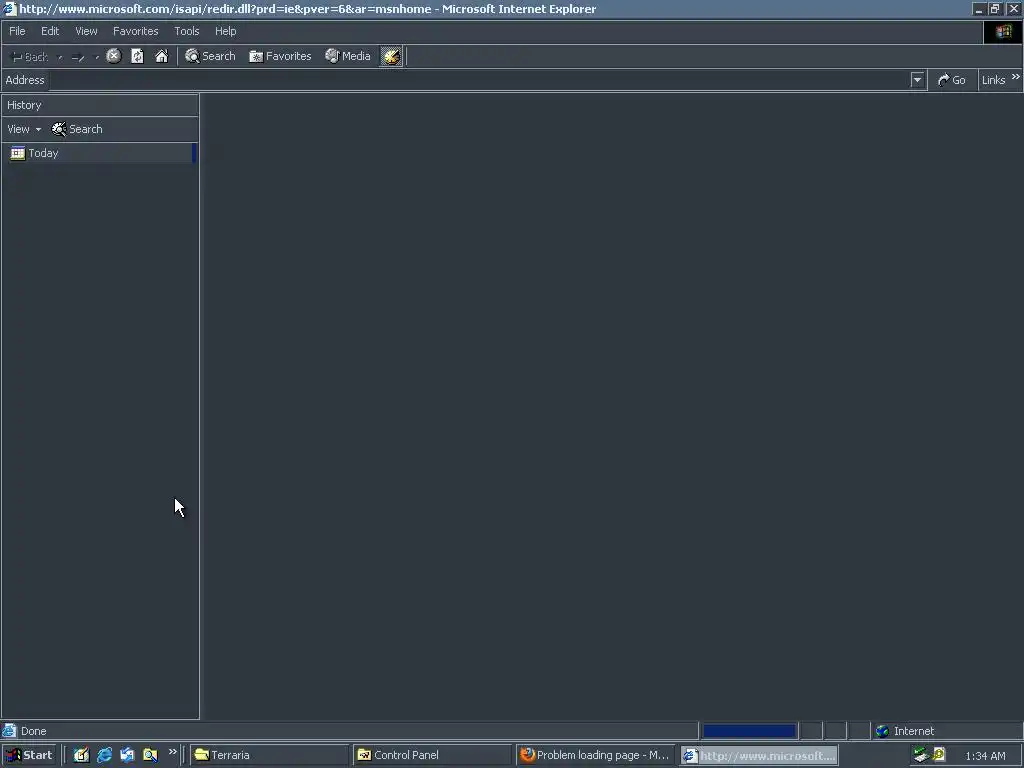1024x768 pixels.
Task: Open the History pane View dropdown
Action: pyautogui.click(x=24, y=129)
